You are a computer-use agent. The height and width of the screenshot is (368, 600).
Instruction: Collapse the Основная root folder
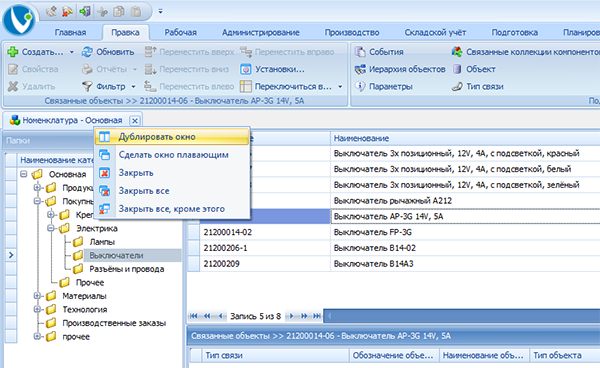24,174
